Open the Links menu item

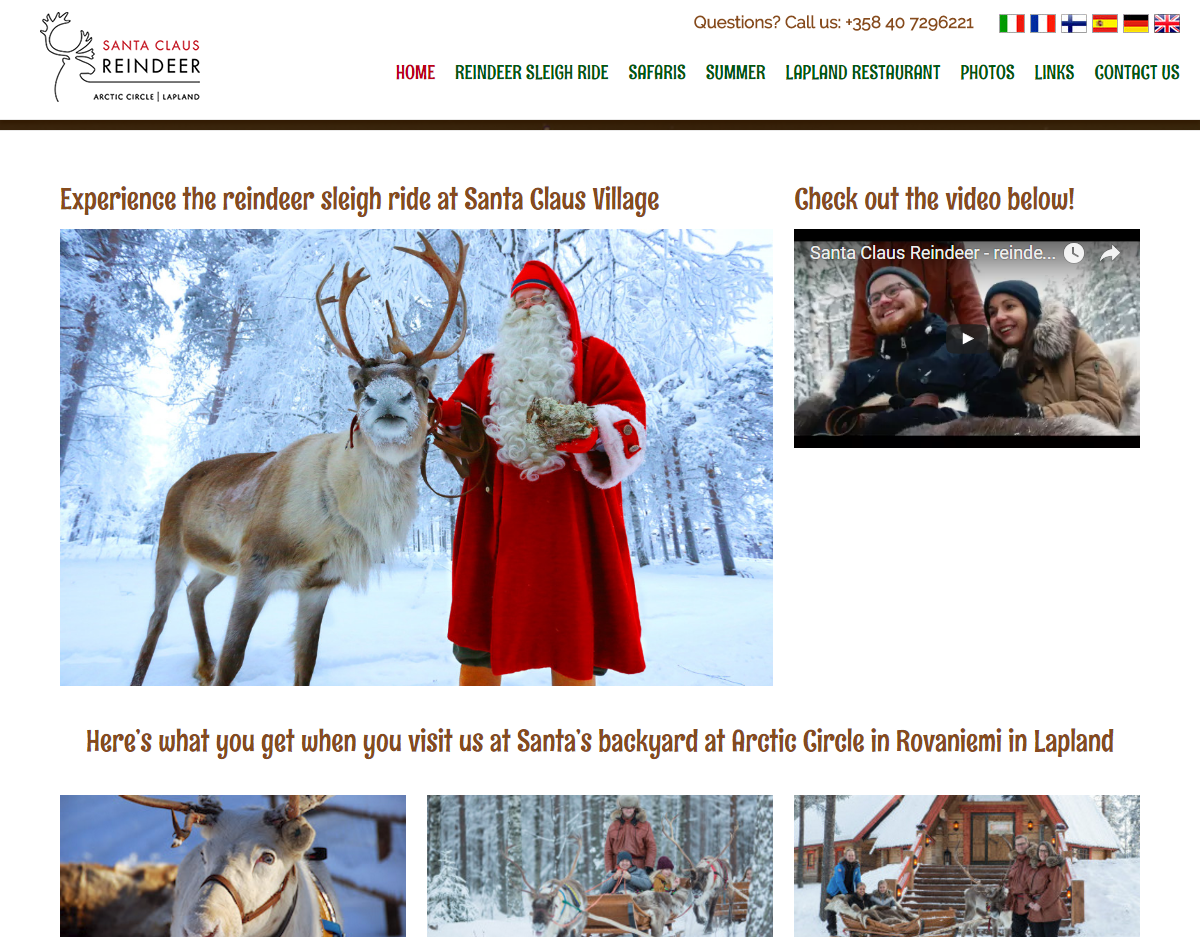pyautogui.click(x=1054, y=72)
